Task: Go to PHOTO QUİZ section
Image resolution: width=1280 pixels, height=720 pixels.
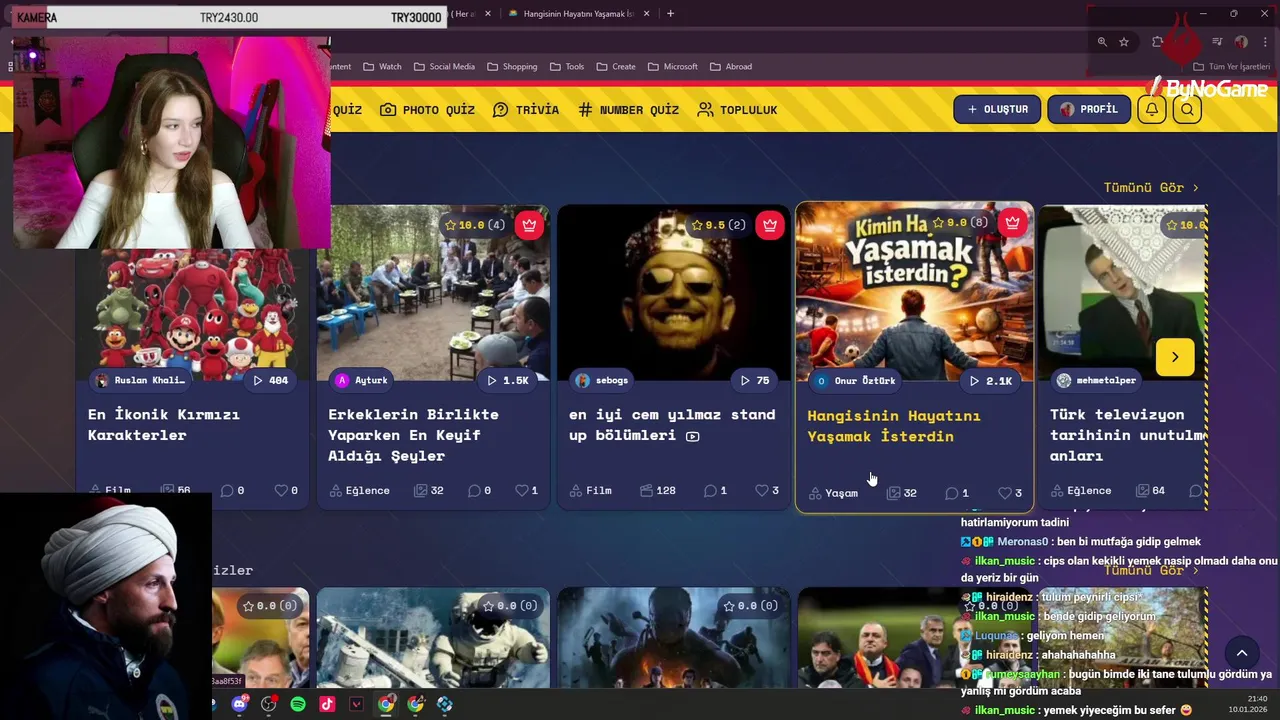Action: click(x=427, y=110)
